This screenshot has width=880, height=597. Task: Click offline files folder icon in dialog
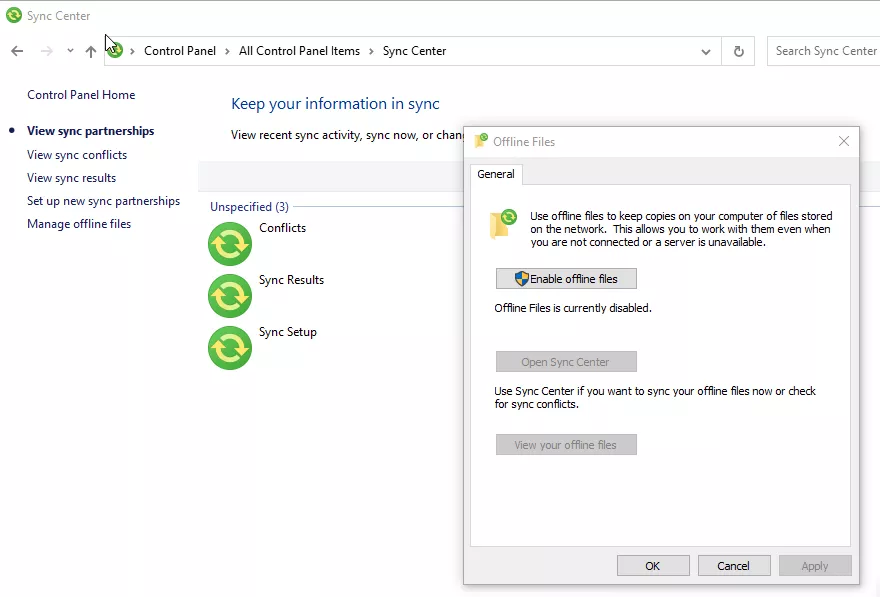pyautogui.click(x=503, y=223)
